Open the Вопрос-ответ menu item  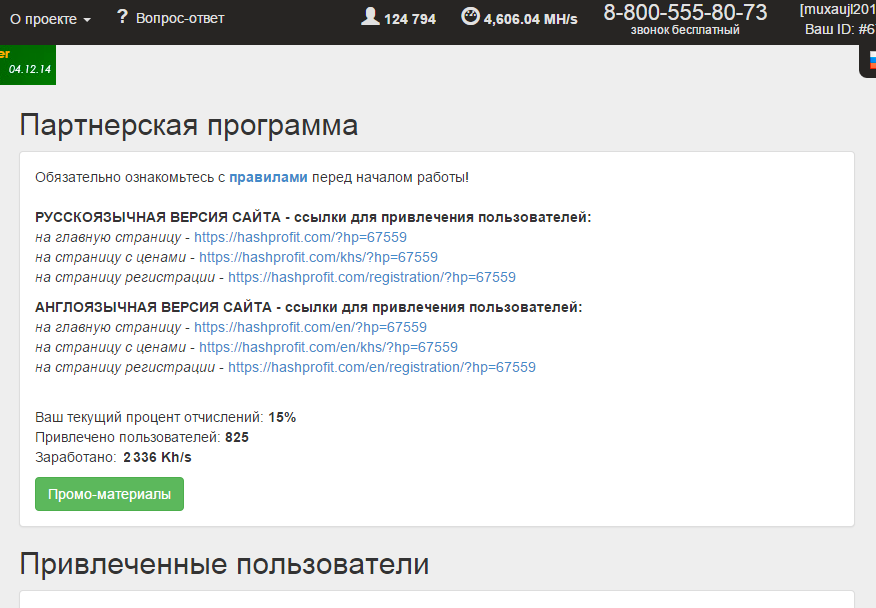tap(180, 18)
